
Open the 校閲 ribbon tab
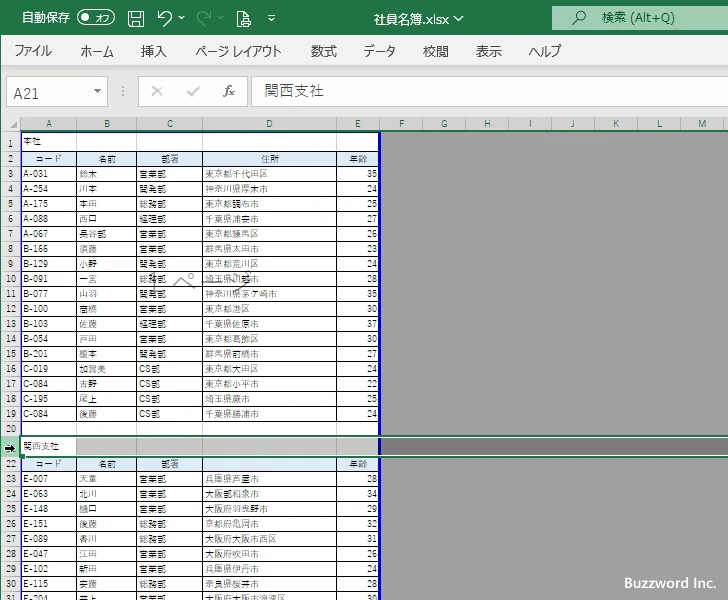(436, 51)
